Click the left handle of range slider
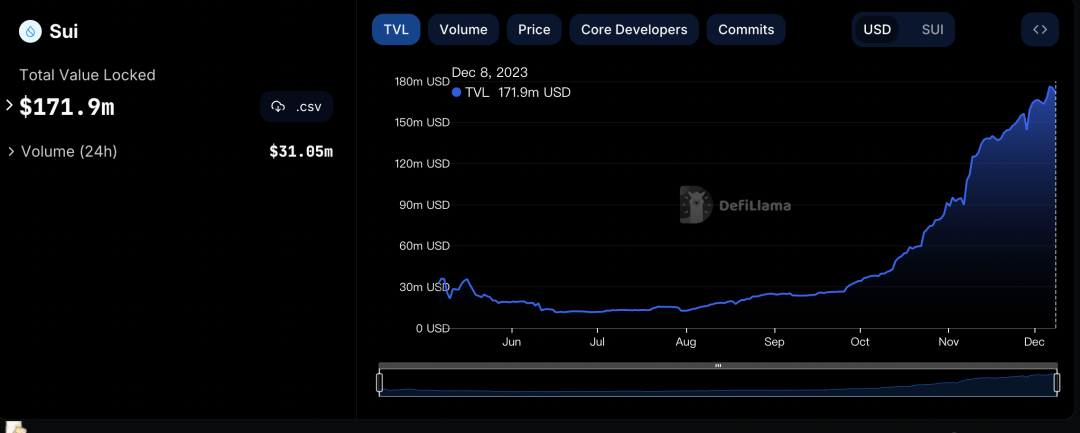The image size is (1080, 433). click(x=380, y=383)
